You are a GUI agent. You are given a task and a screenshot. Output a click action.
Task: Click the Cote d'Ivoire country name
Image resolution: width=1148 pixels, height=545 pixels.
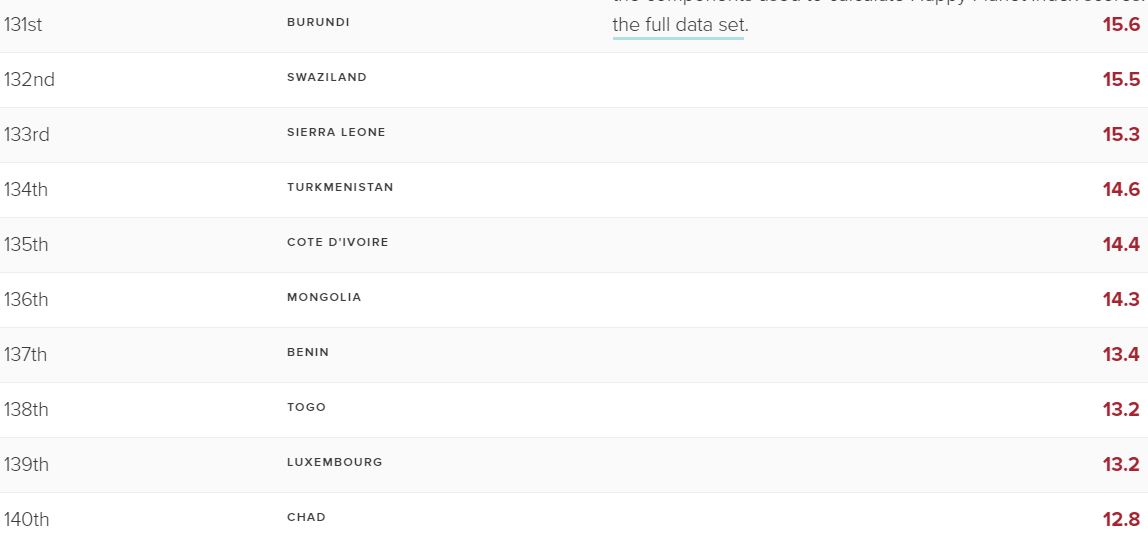[338, 242]
